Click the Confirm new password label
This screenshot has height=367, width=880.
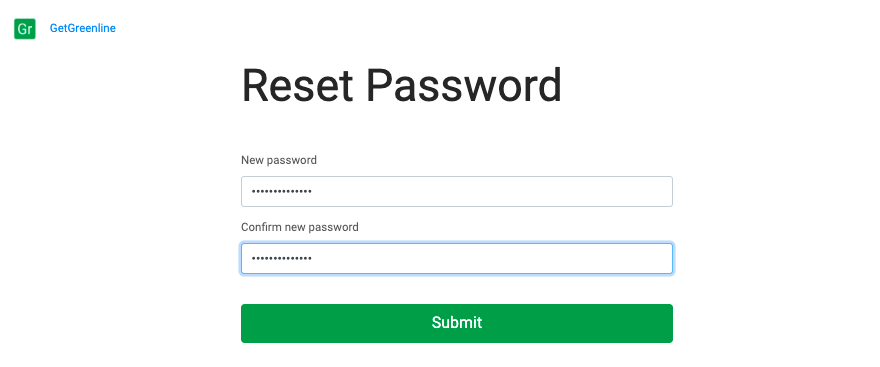click(300, 227)
